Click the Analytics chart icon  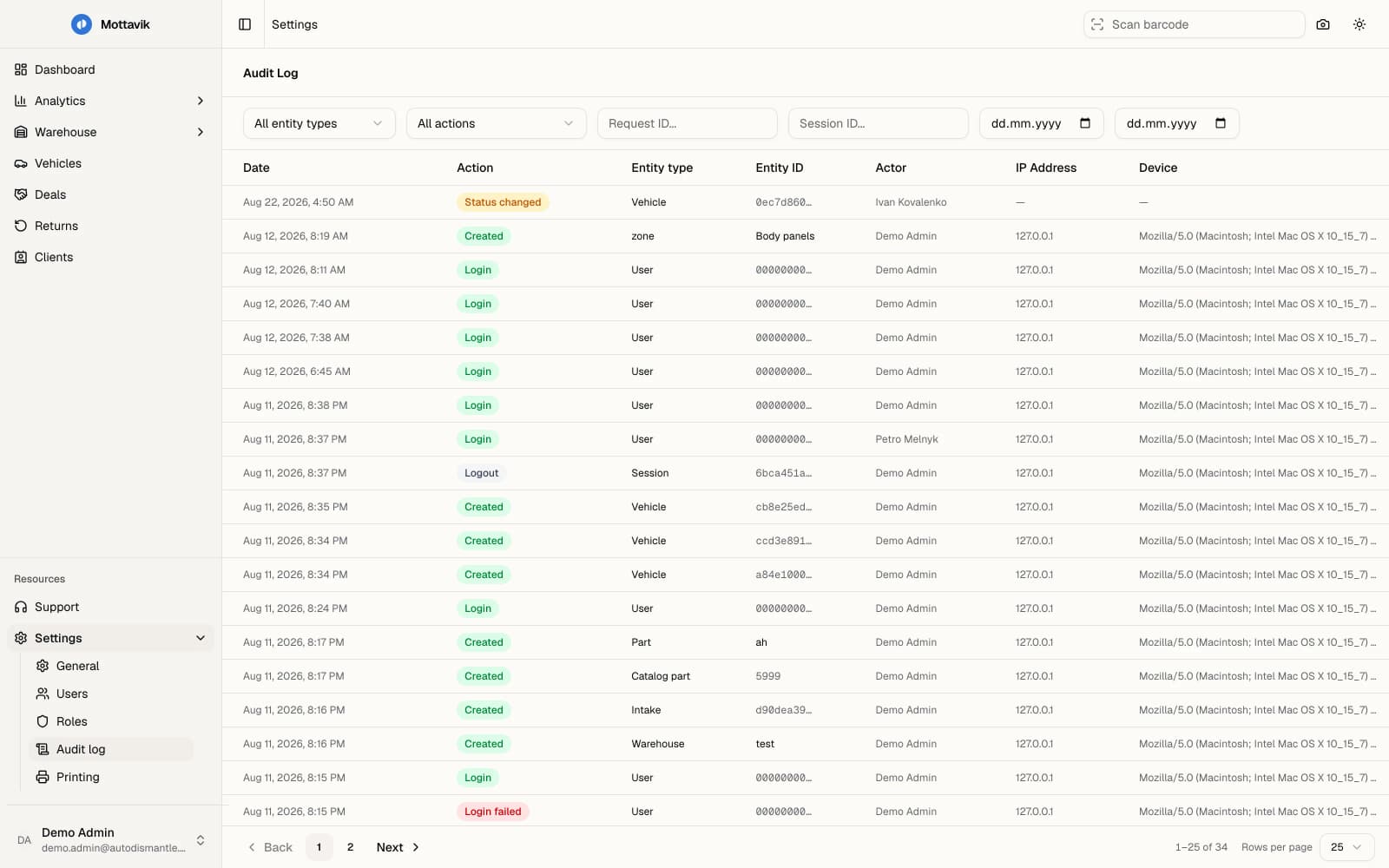pos(21,101)
